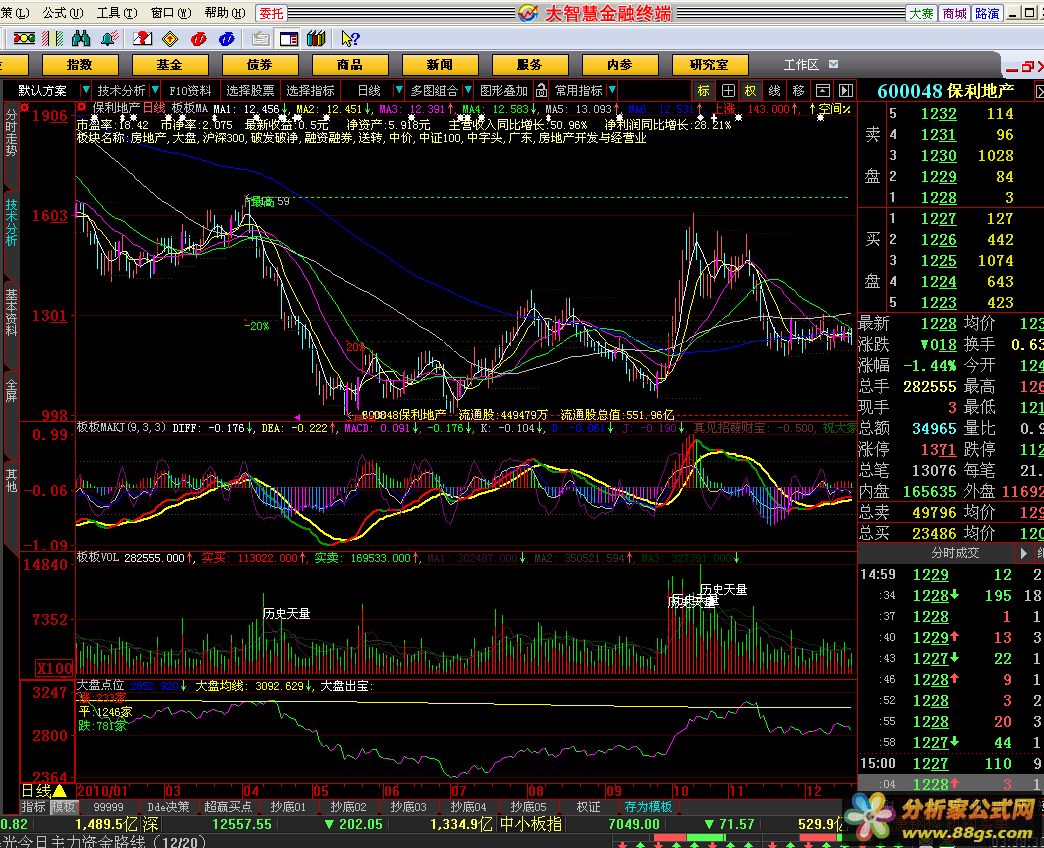Toggle the X100 volume scale box
Viewport: 1044px width, 848px height.
(x=55, y=668)
